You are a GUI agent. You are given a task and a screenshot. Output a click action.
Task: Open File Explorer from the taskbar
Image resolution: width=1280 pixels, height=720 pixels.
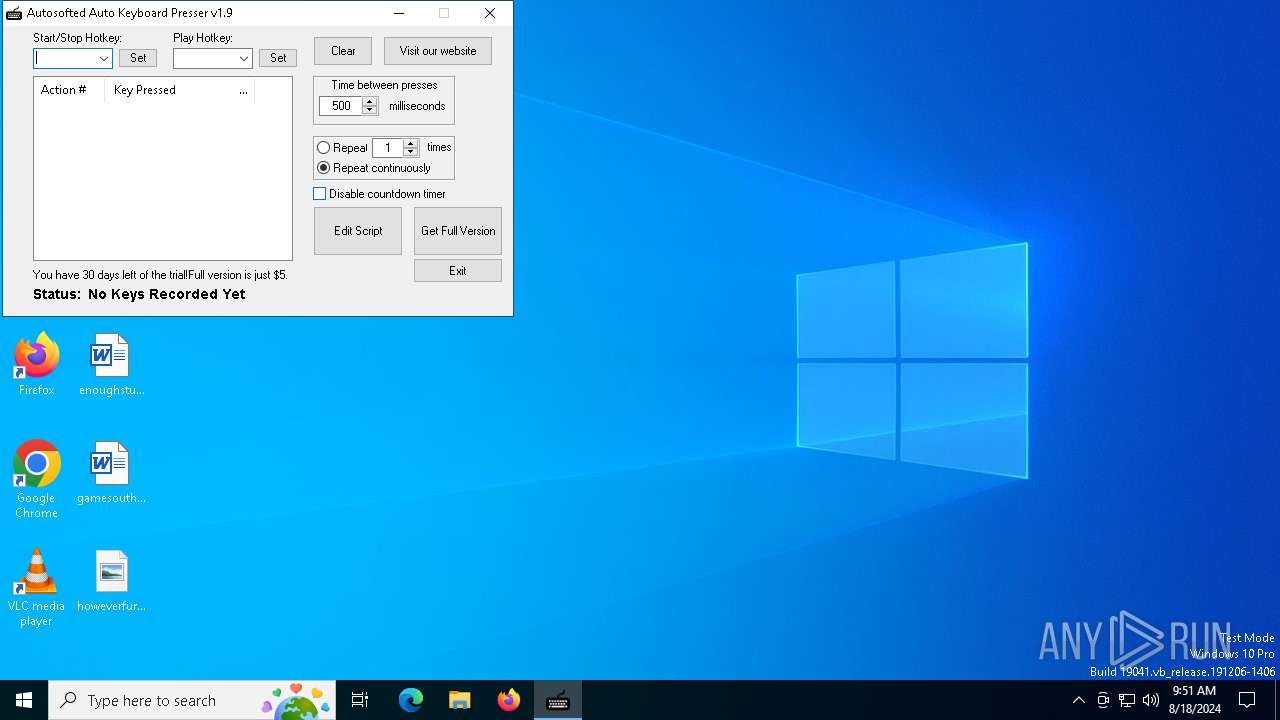coord(460,700)
